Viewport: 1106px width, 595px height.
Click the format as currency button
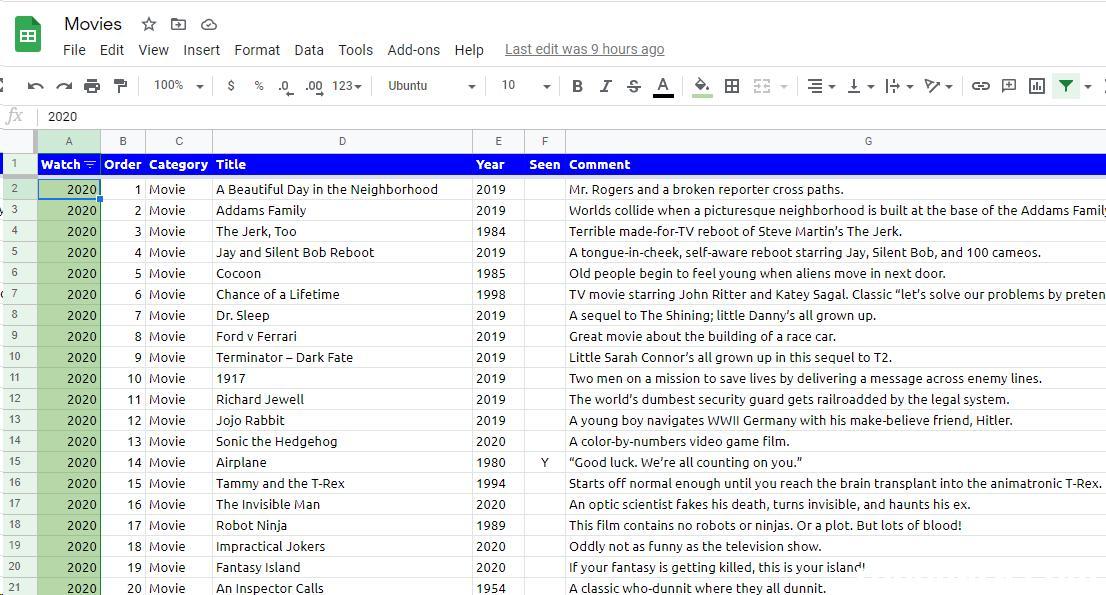pos(231,86)
